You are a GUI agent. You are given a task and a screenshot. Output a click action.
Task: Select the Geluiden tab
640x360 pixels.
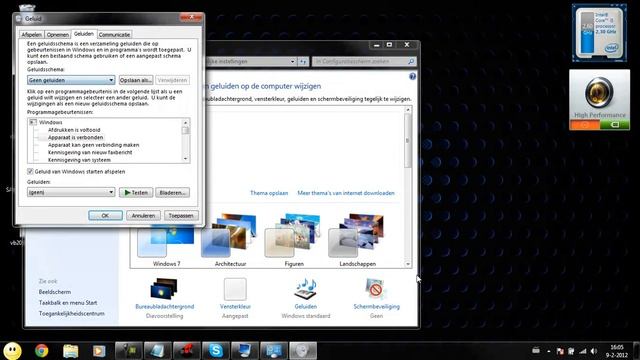[x=84, y=34]
